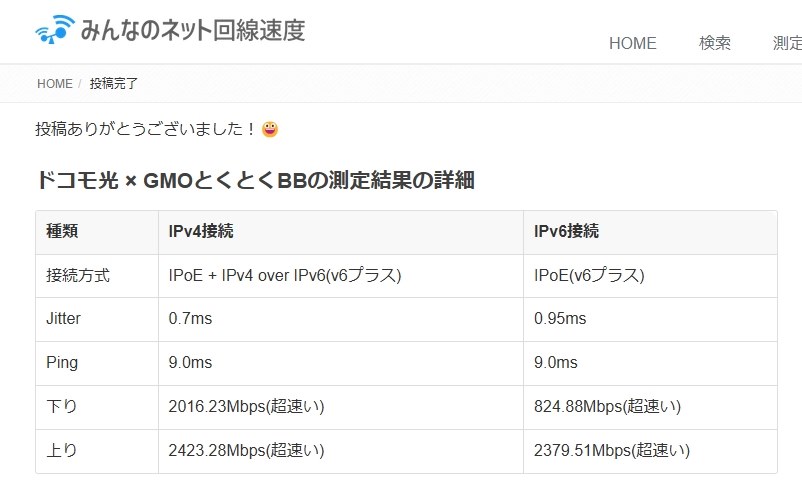Select the IPv6 download speed 824.88Mbps cell
This screenshot has height=502, width=802.
coord(650,407)
